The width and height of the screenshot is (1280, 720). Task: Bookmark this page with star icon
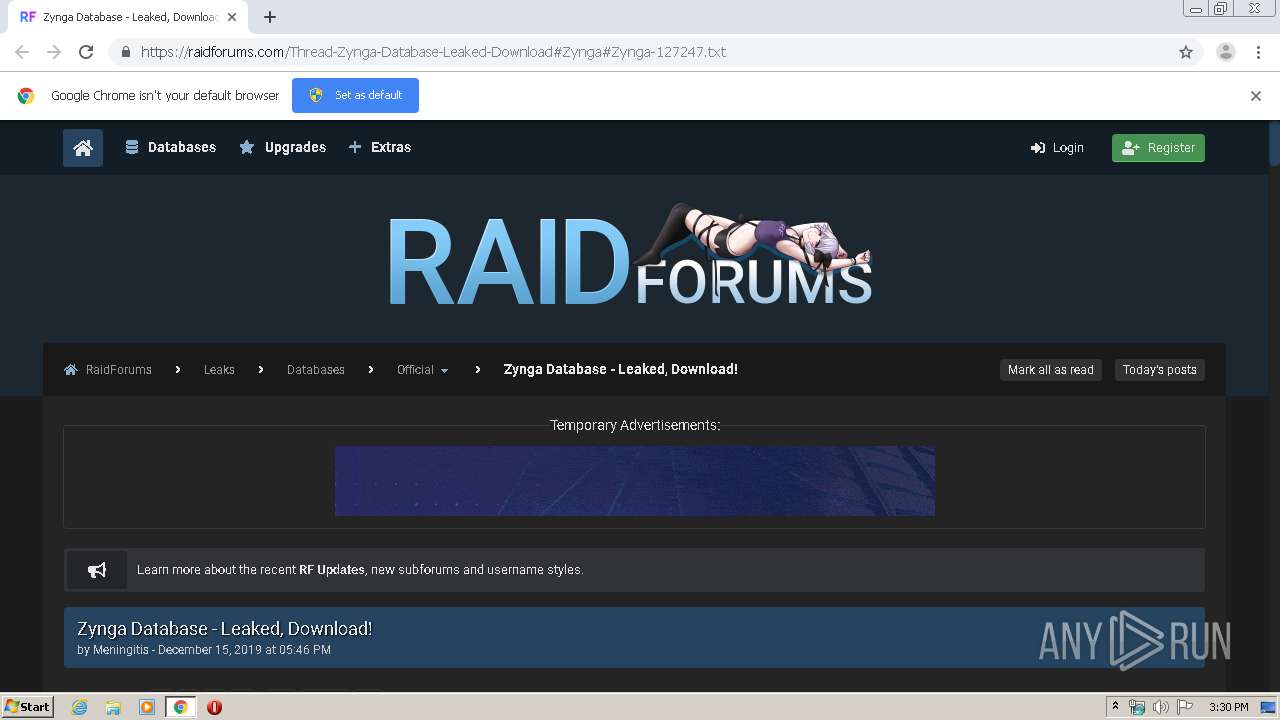[1186, 52]
